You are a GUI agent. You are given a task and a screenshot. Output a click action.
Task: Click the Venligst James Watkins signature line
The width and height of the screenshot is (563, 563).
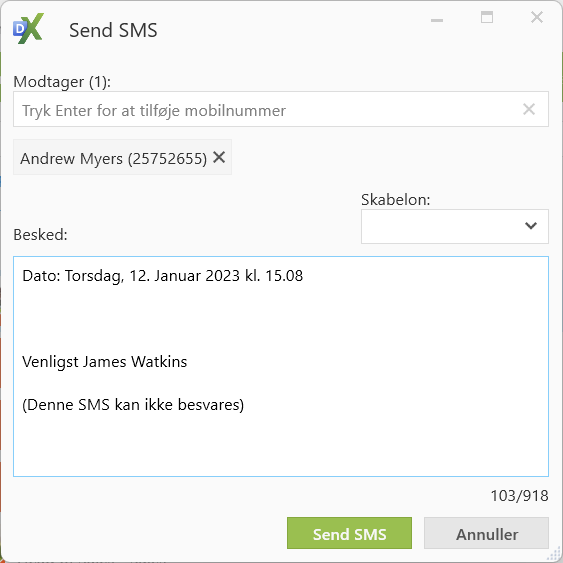pyautogui.click(x=104, y=362)
